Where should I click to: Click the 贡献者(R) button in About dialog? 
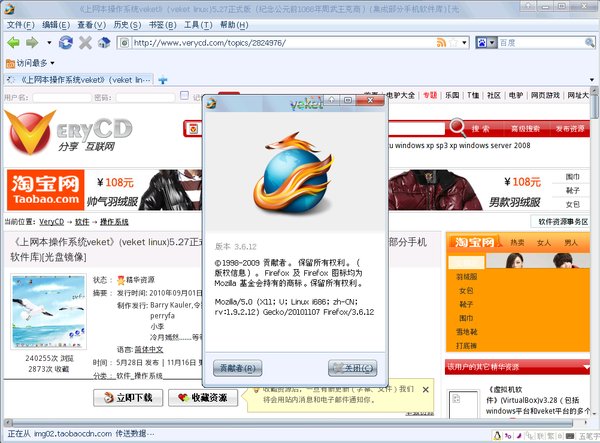click(x=237, y=368)
